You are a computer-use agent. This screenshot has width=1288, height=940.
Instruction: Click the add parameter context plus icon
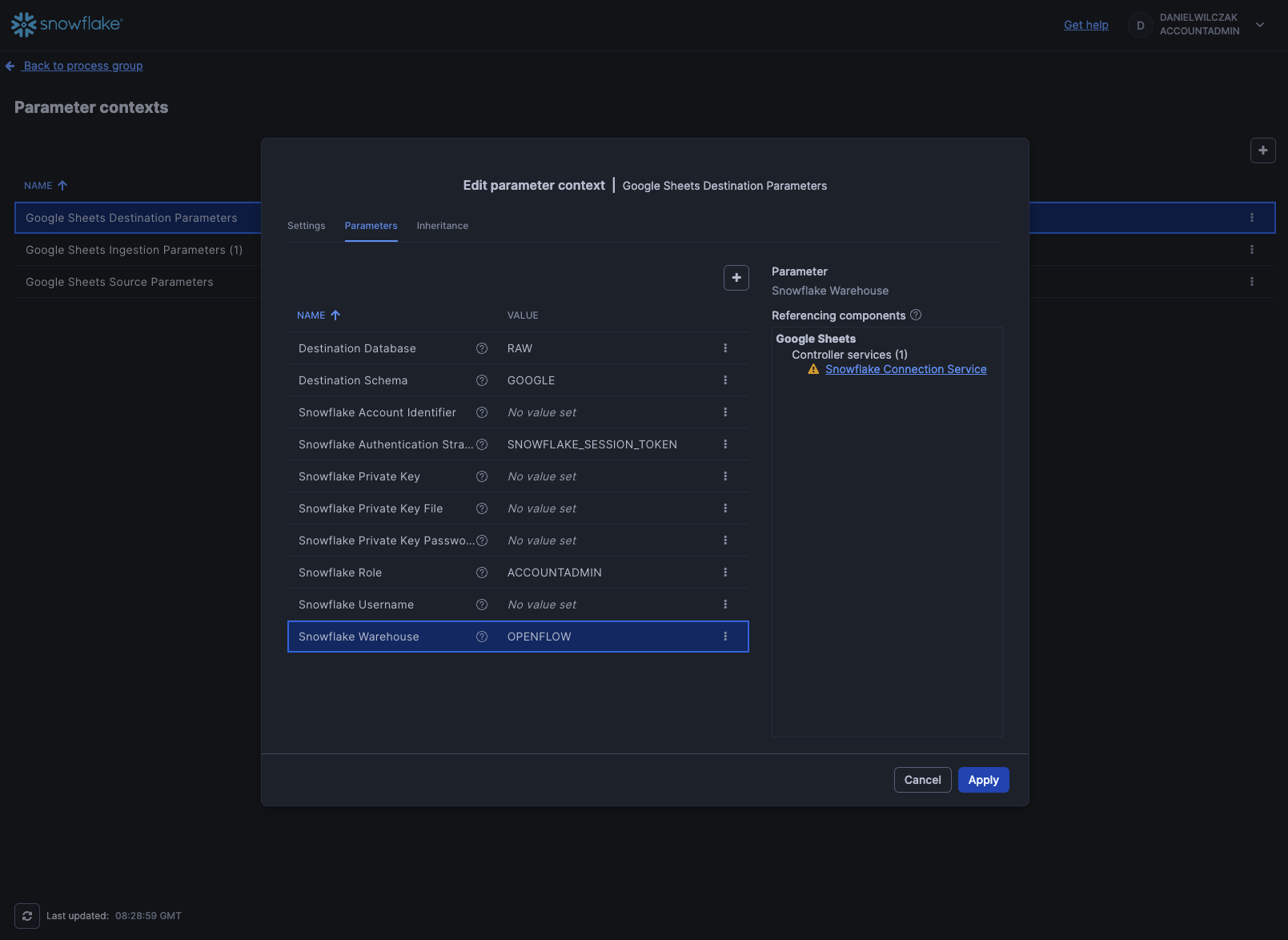(x=1262, y=151)
